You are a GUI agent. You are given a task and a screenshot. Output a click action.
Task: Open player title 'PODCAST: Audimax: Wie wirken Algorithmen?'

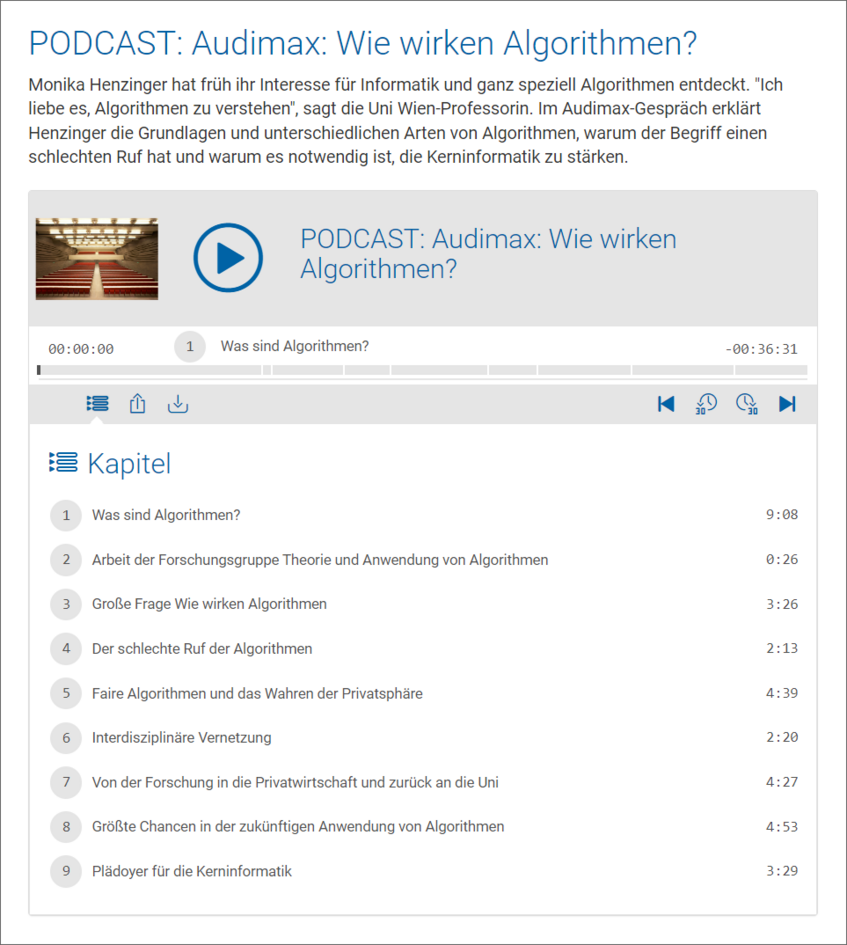(x=488, y=254)
